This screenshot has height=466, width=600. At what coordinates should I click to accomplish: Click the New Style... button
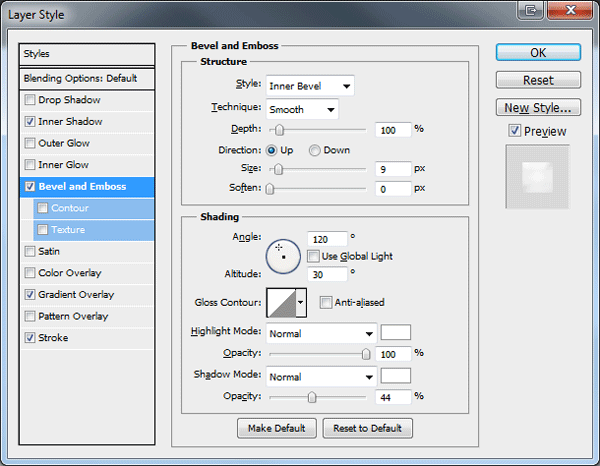[538, 108]
